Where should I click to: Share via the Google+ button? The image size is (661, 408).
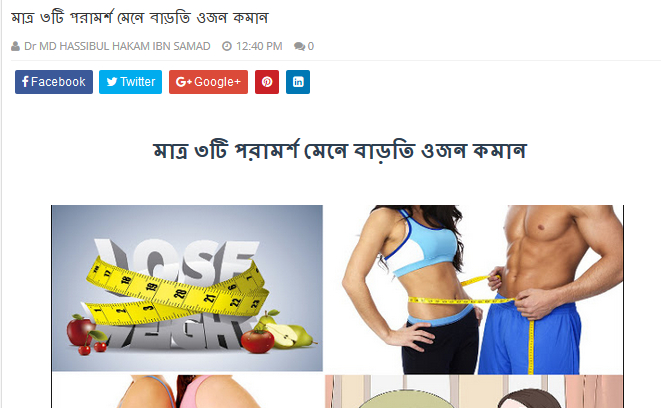pyautogui.click(x=208, y=82)
